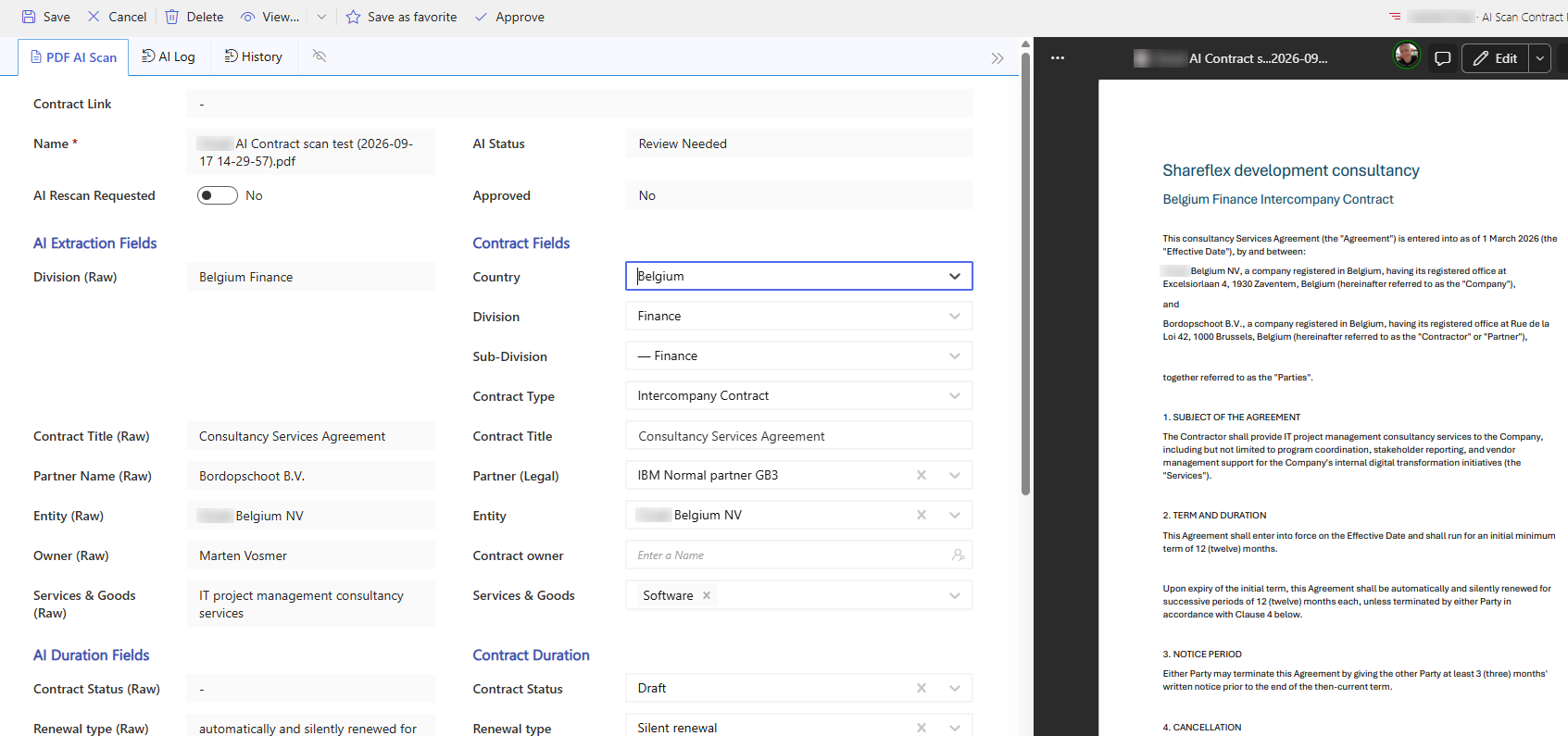The height and width of the screenshot is (736, 1568).
Task: Click the form's vertical scrollbar
Action: click(1025, 273)
